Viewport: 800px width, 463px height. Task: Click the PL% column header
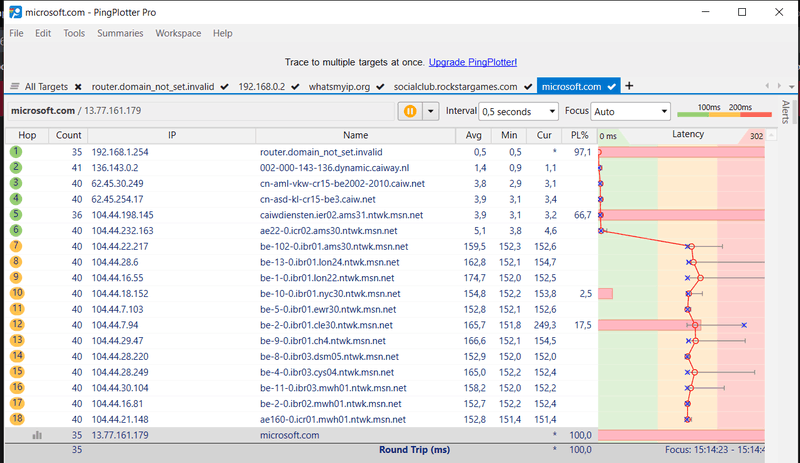(x=580, y=135)
